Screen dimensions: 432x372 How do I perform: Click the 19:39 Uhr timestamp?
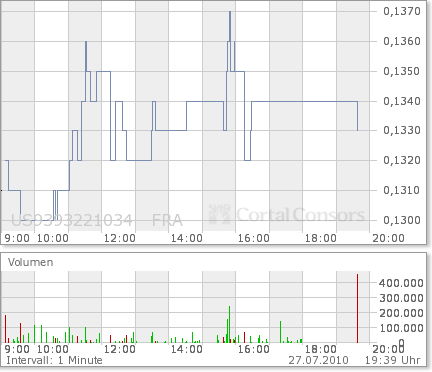tap(393, 360)
